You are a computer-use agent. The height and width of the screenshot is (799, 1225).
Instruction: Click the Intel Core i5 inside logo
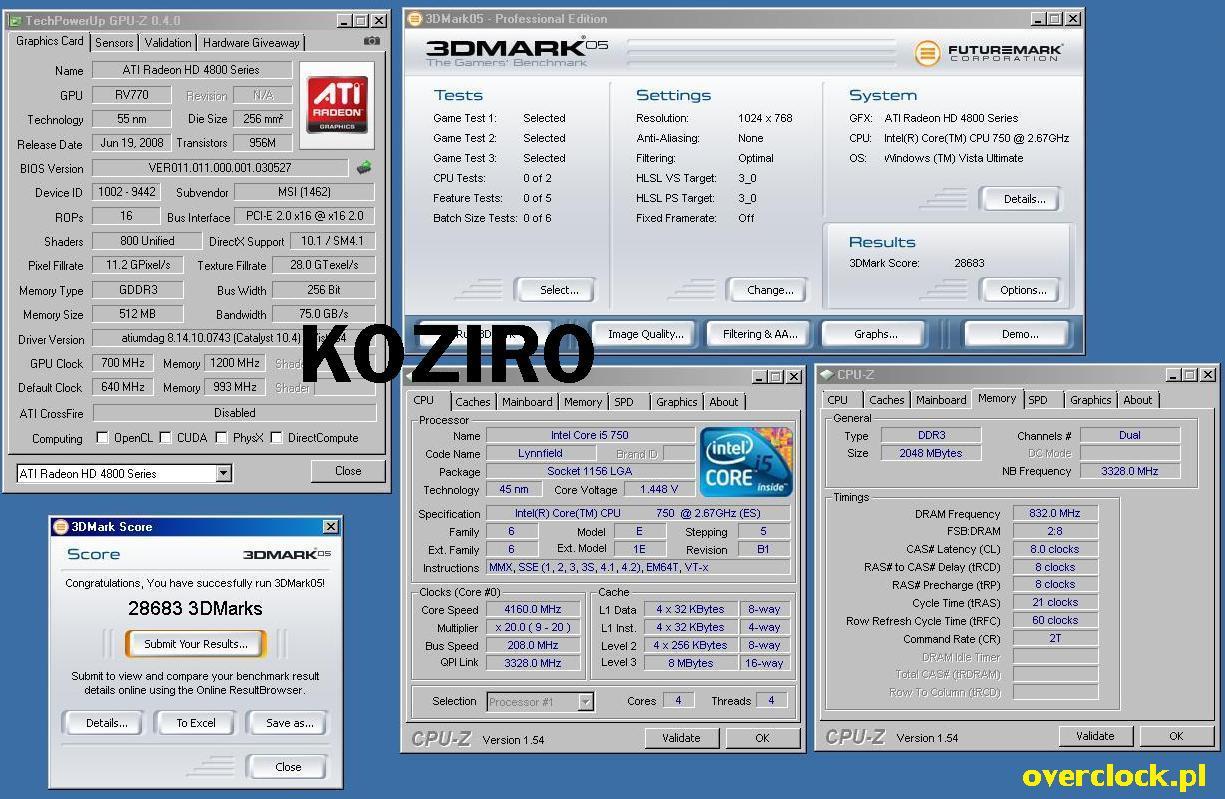click(747, 461)
